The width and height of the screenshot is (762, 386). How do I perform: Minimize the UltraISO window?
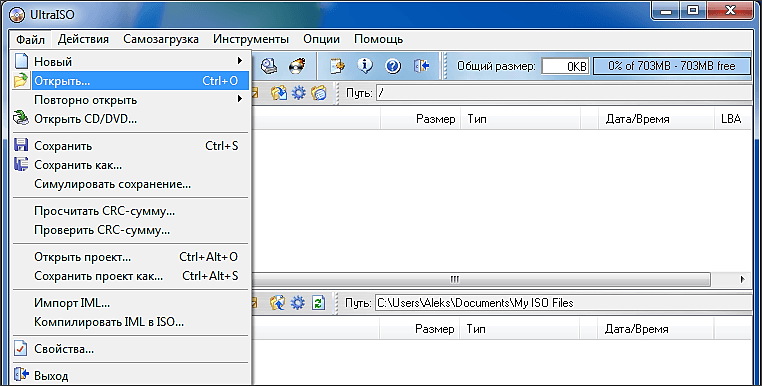pos(665,11)
